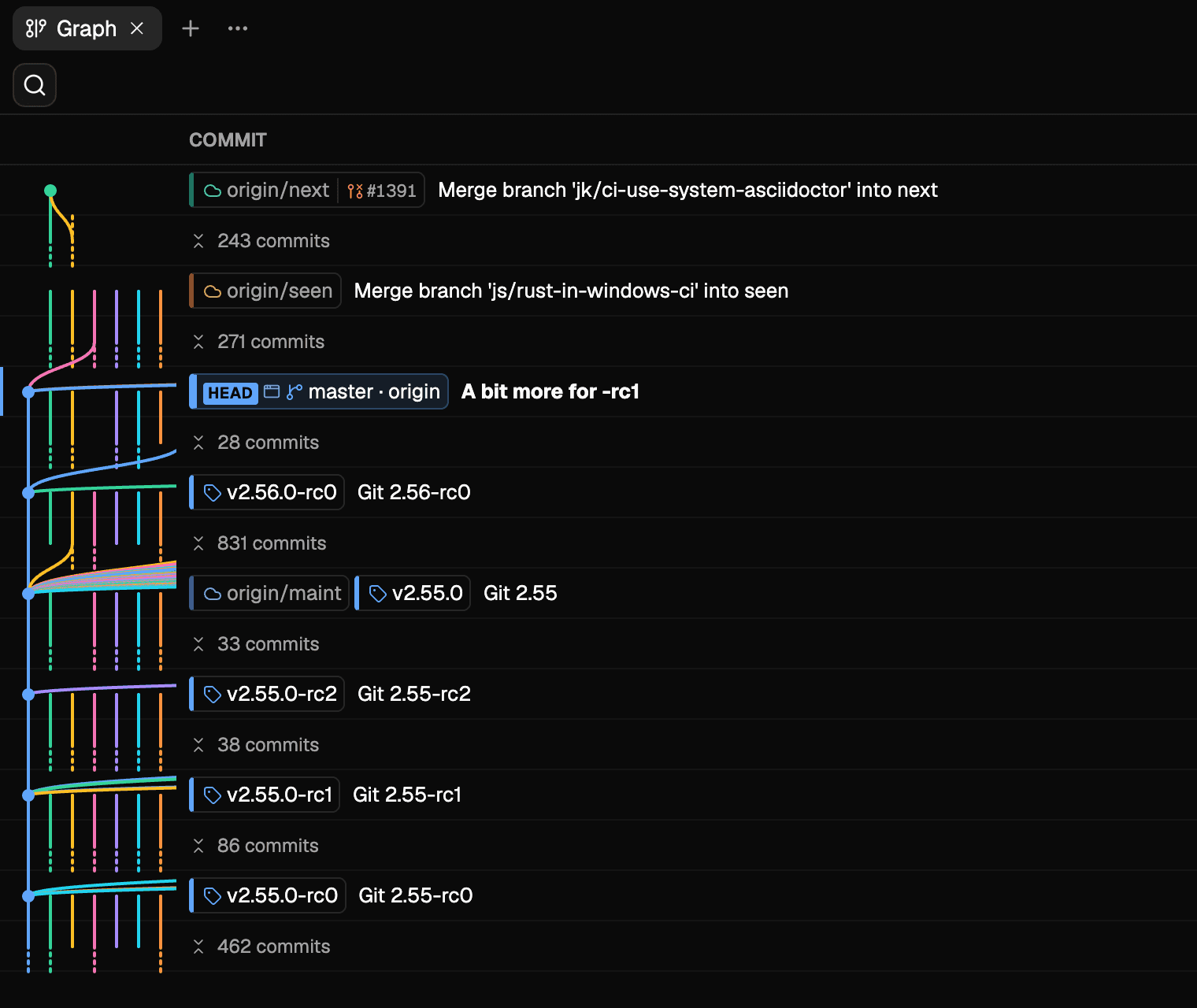Select the 'jk/ci-use-system-asciidoctor' merge commit message

tap(687, 191)
